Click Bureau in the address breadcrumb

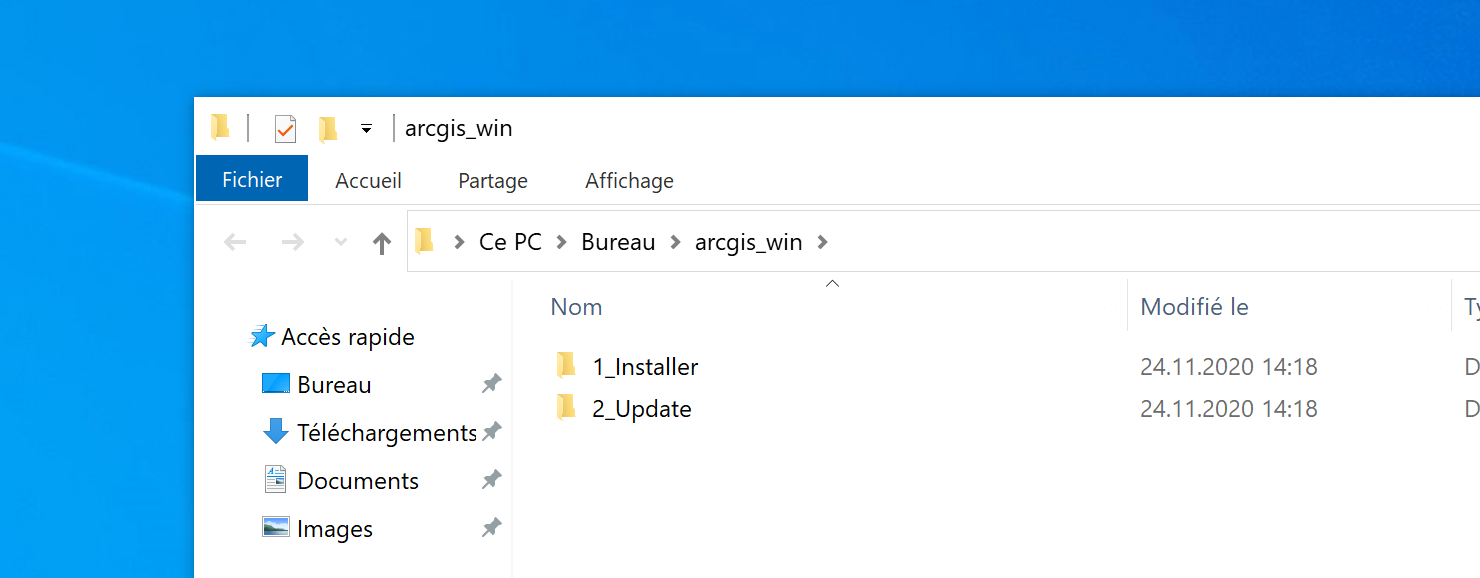tap(618, 242)
